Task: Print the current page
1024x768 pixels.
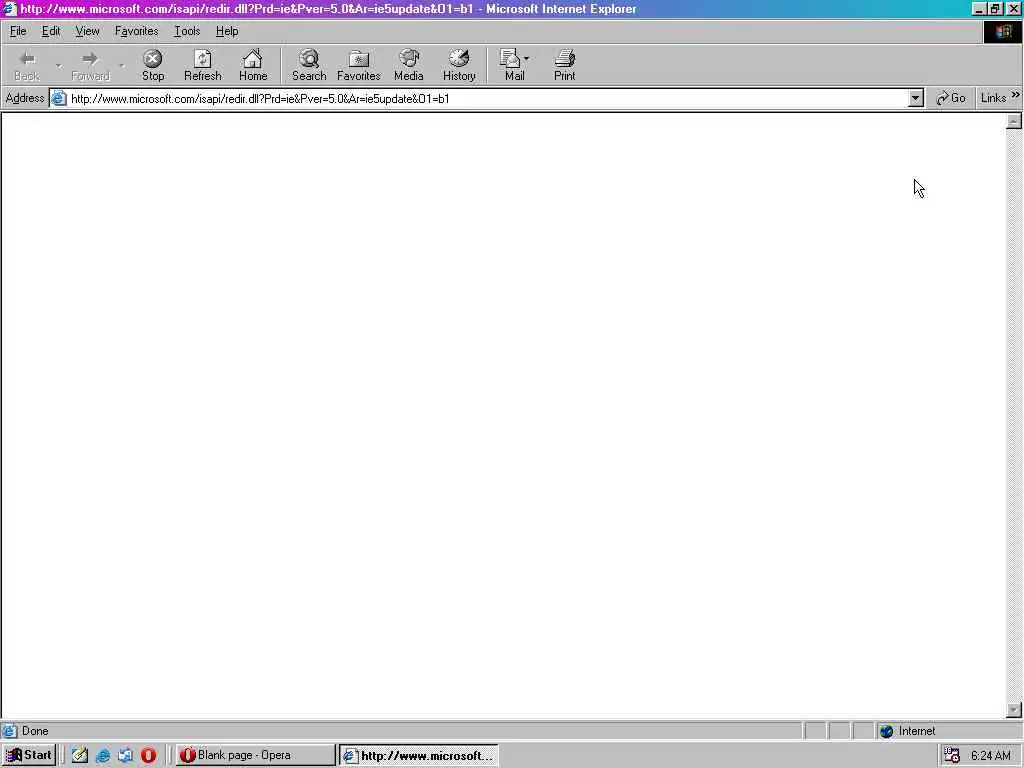Action: pos(564,65)
